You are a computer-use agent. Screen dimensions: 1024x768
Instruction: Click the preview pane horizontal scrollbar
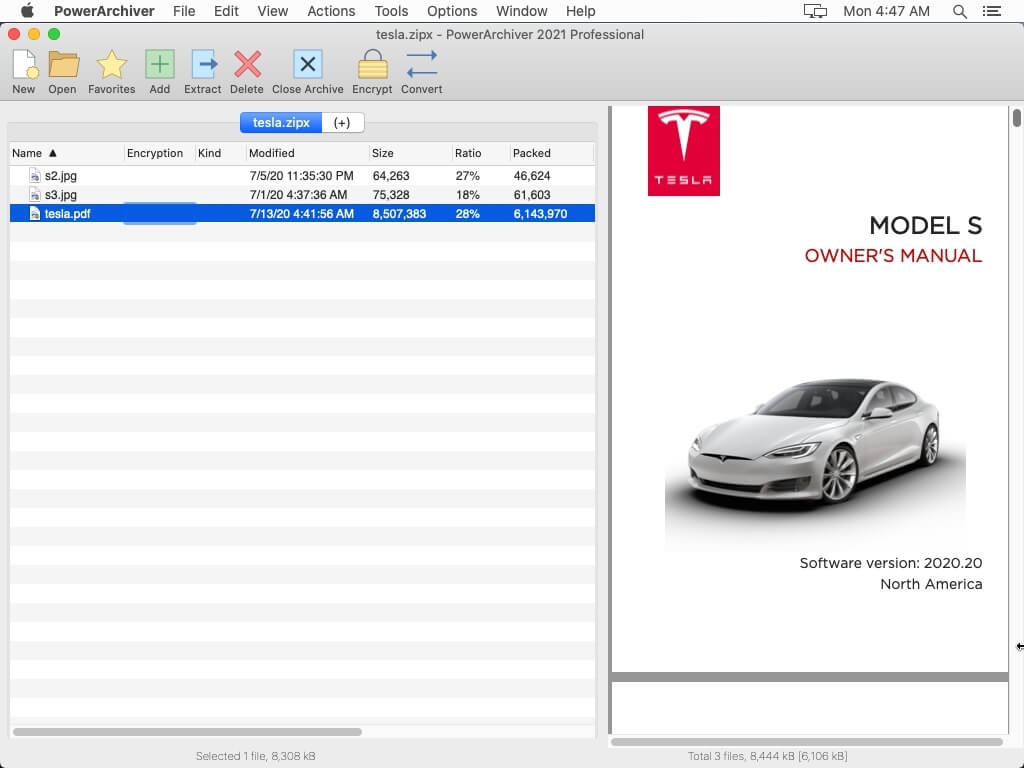point(807,742)
